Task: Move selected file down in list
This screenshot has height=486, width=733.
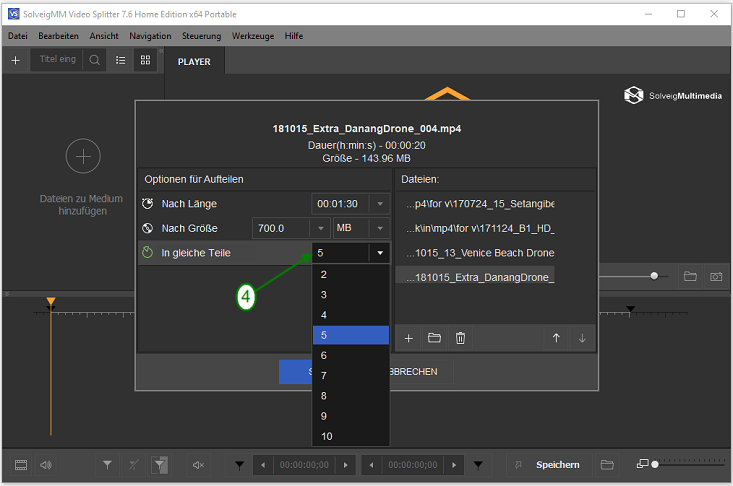Action: point(582,338)
